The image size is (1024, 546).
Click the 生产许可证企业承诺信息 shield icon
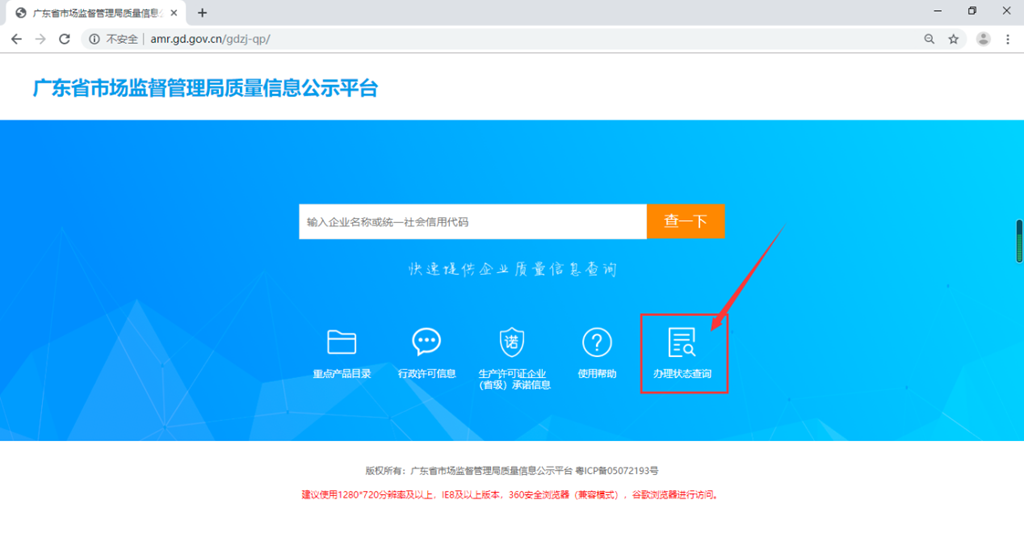point(513,343)
